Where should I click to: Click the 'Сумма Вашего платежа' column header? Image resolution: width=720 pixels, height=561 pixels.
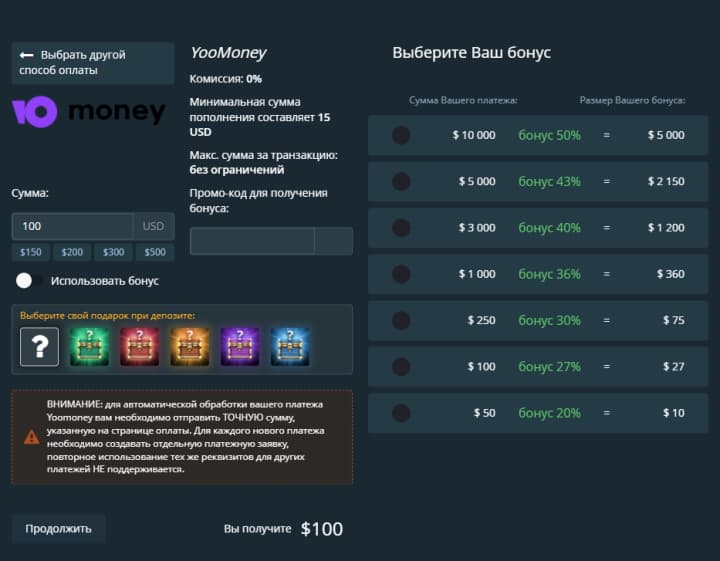[463, 100]
